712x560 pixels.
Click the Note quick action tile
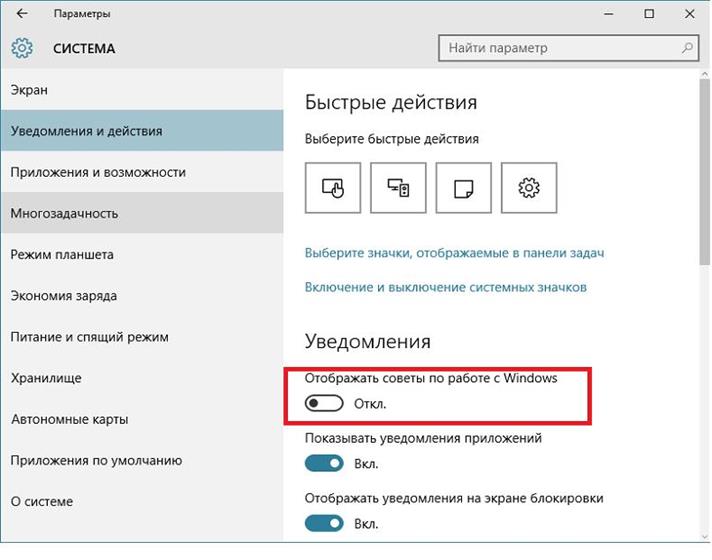coord(463,186)
